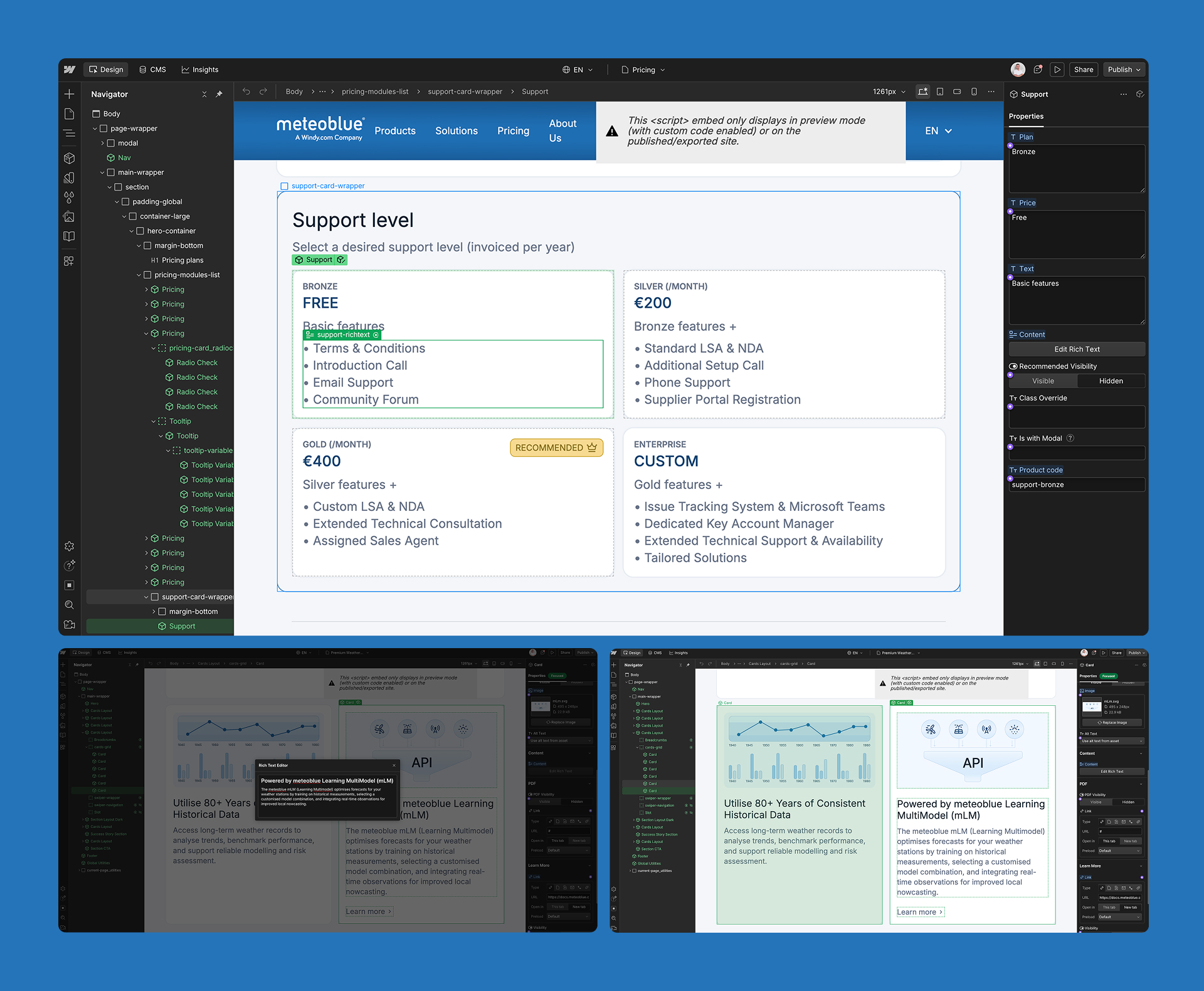Open the Pricing page dropdown
Image resolution: width=1204 pixels, height=991 pixels.
[643, 70]
